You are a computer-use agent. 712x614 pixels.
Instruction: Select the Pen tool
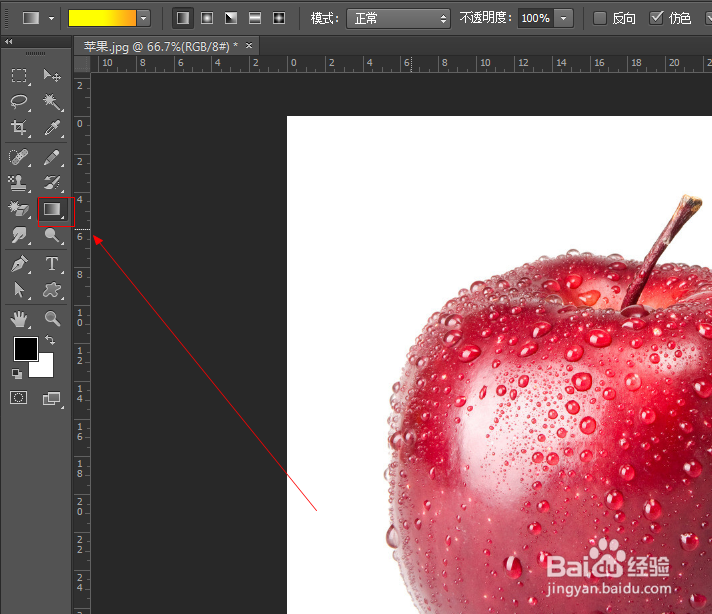(x=19, y=264)
